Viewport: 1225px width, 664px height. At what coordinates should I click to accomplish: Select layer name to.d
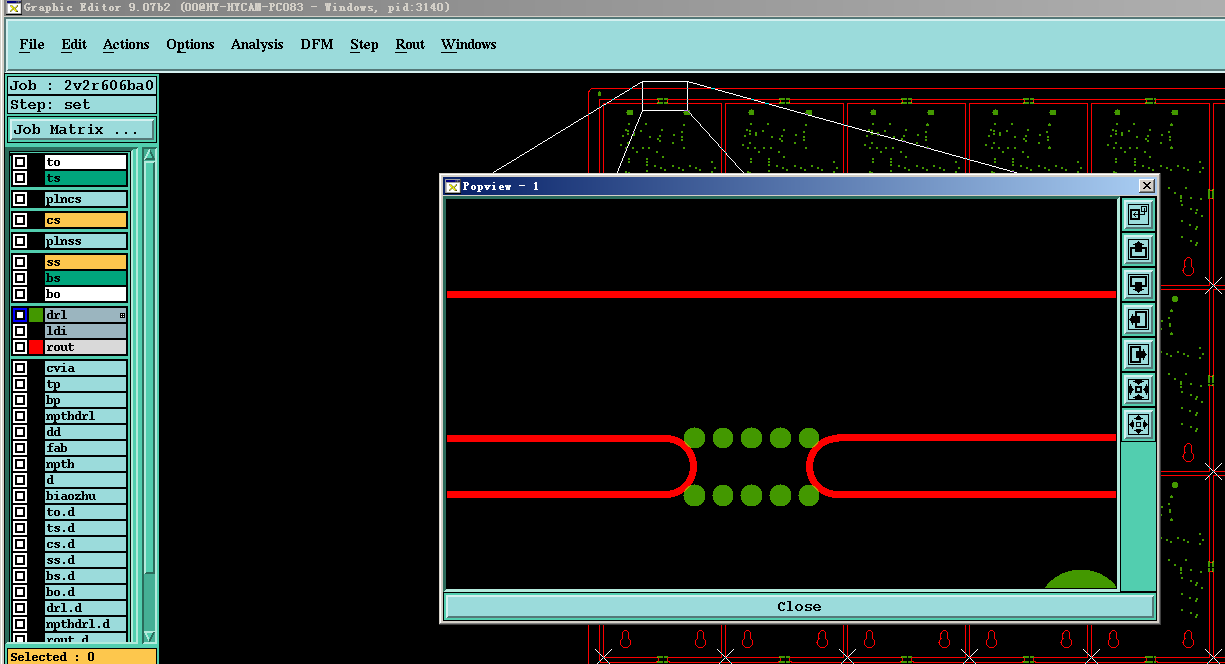tap(86, 512)
